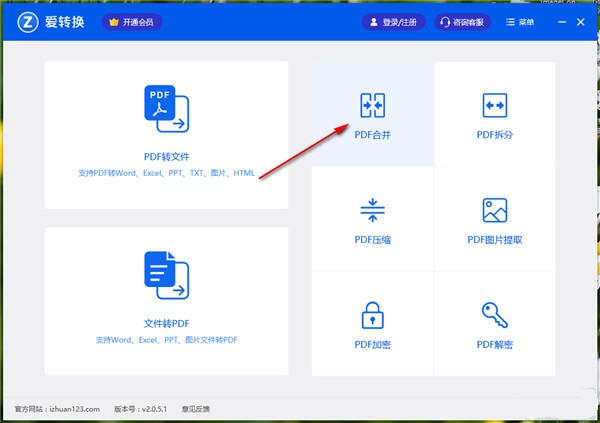Click the PDF加密 label

[x=372, y=345]
